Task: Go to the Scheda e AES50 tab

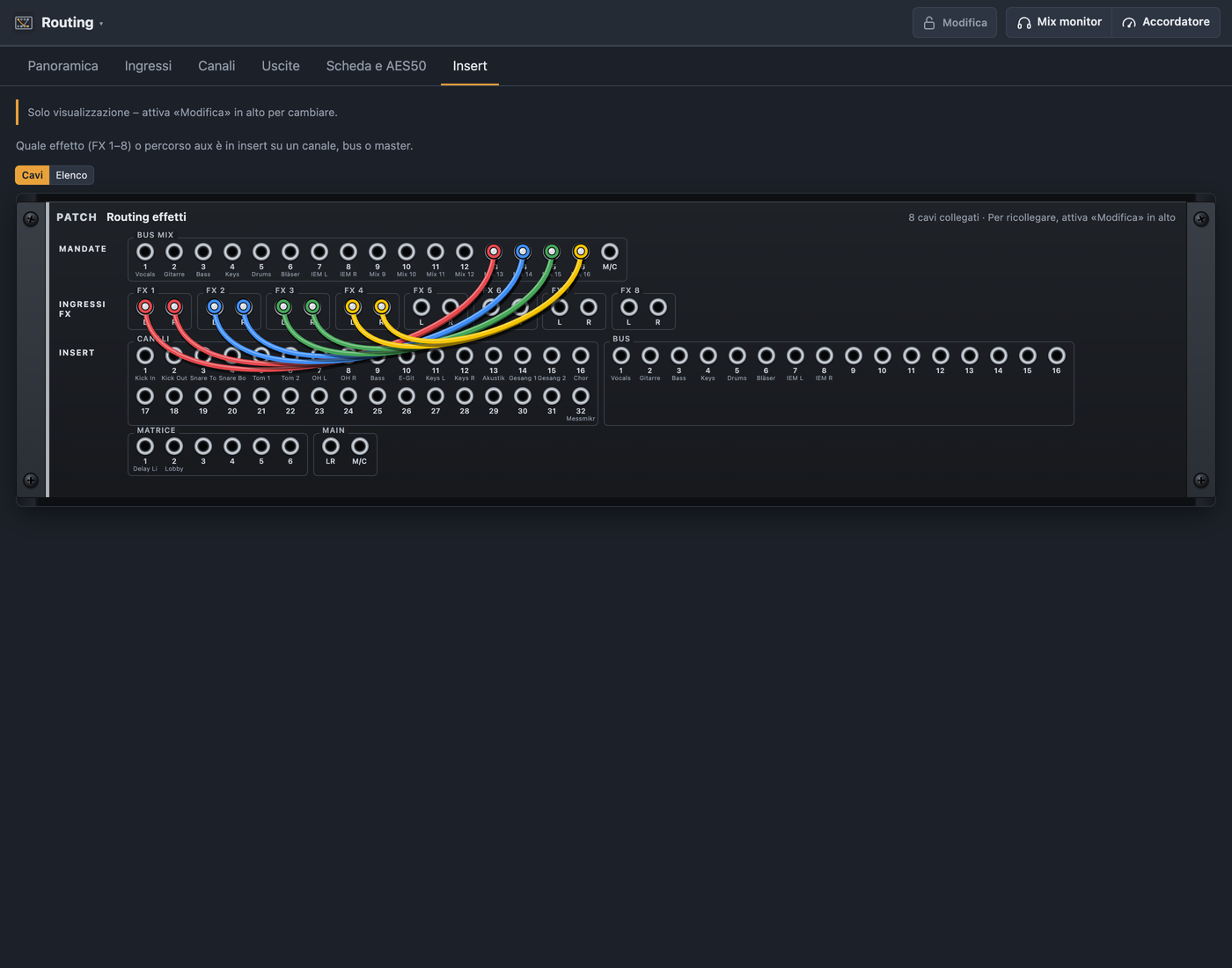Action: coord(376,66)
